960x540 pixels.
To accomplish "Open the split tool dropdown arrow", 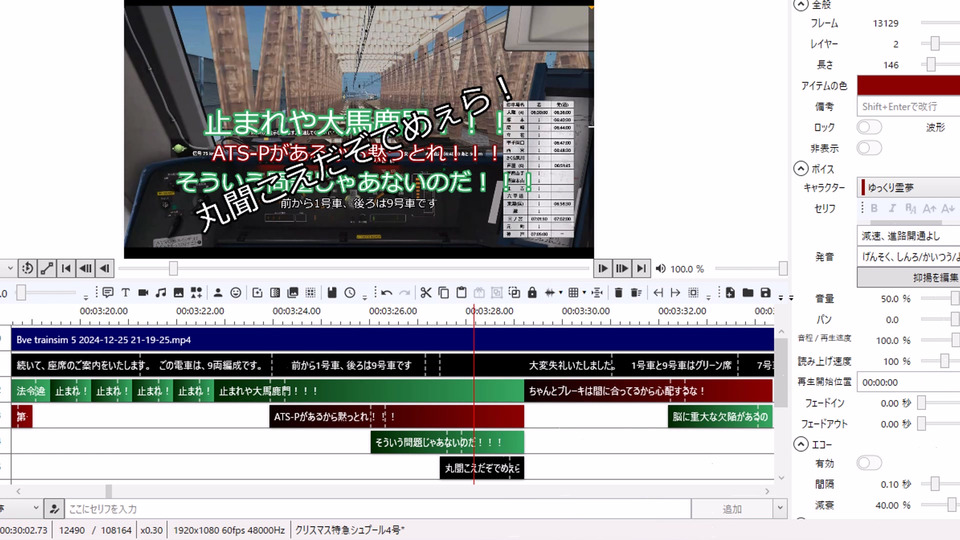I will click(x=560, y=293).
